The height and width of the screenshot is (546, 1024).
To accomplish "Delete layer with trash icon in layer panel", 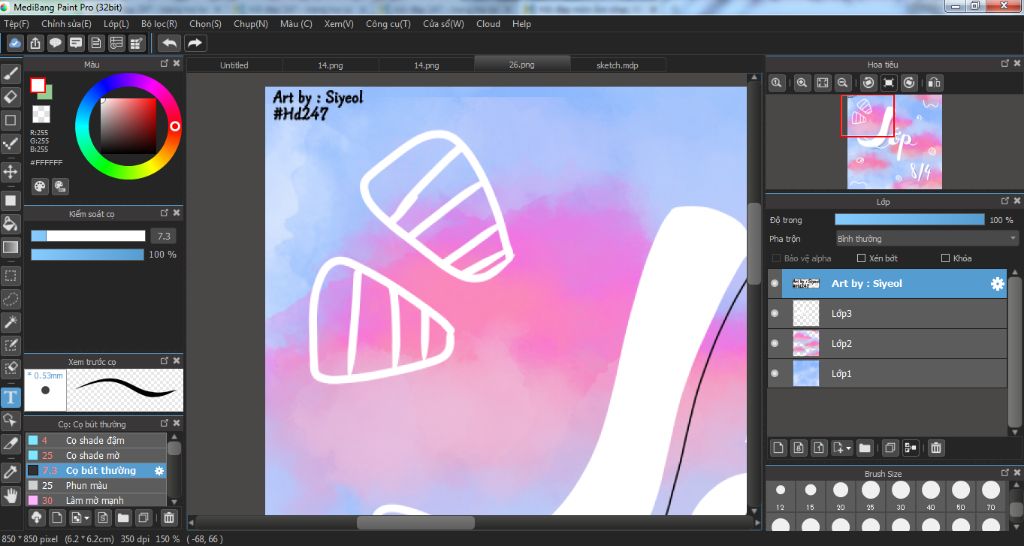I will coord(936,448).
